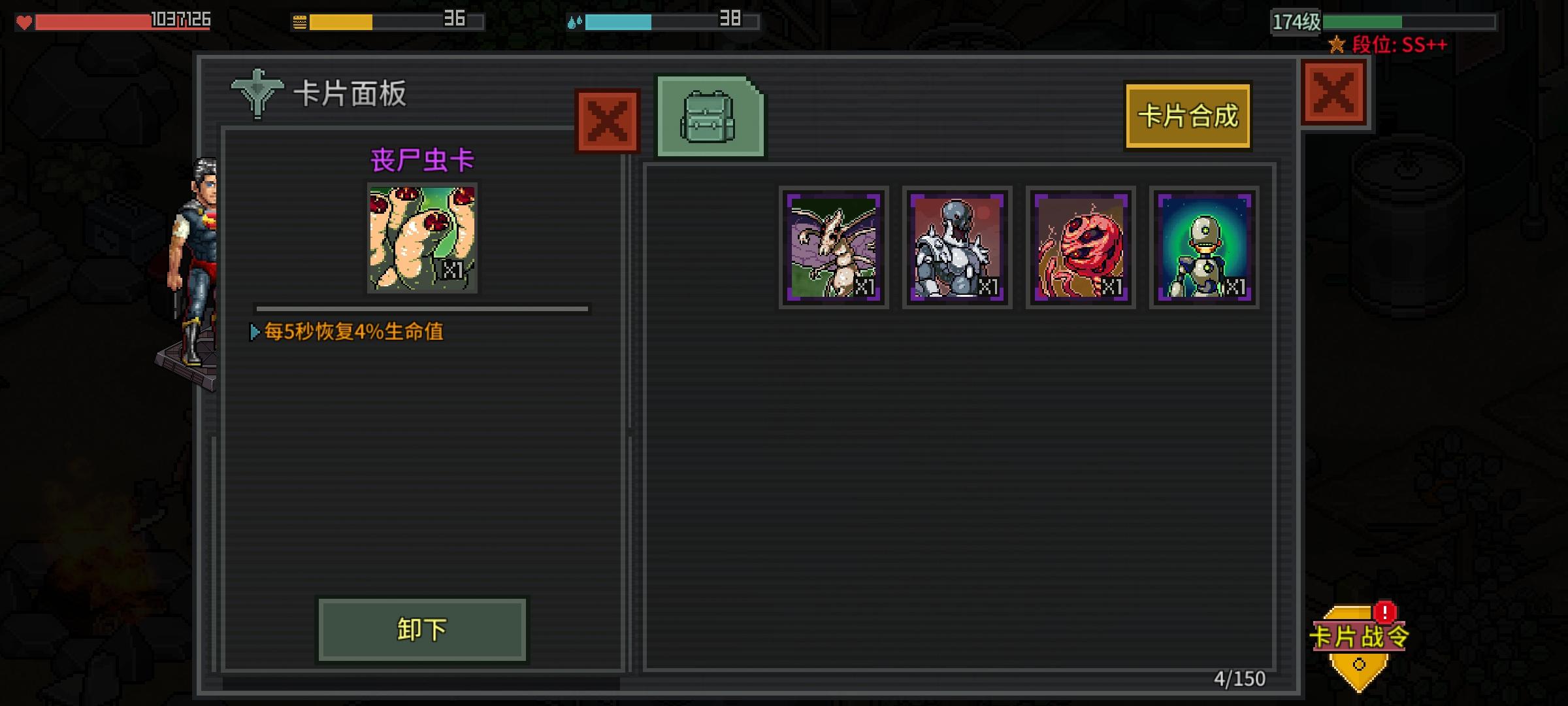Click the 174级 experience progress bar

(1409, 22)
